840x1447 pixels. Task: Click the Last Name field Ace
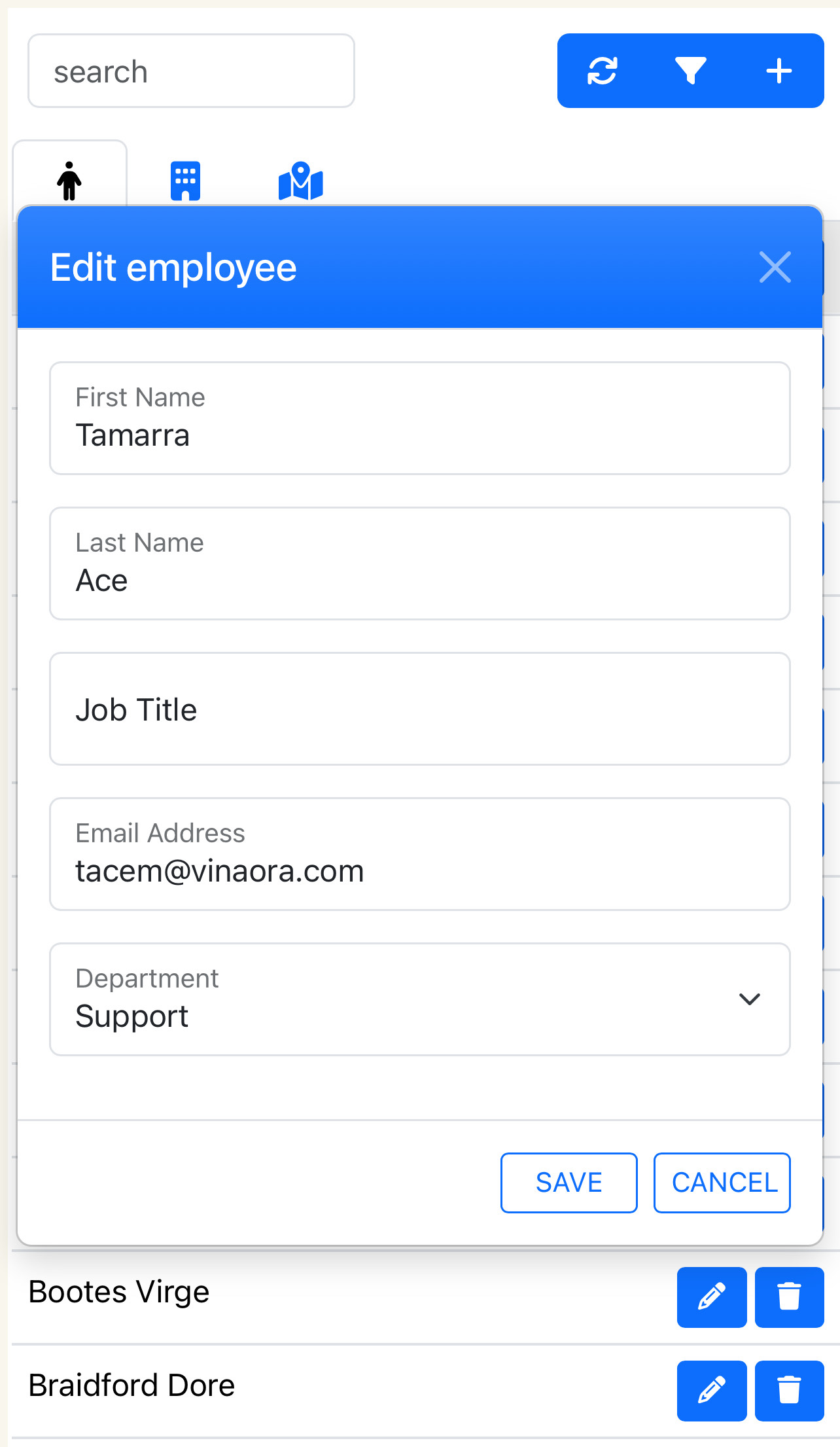pyautogui.click(x=419, y=564)
